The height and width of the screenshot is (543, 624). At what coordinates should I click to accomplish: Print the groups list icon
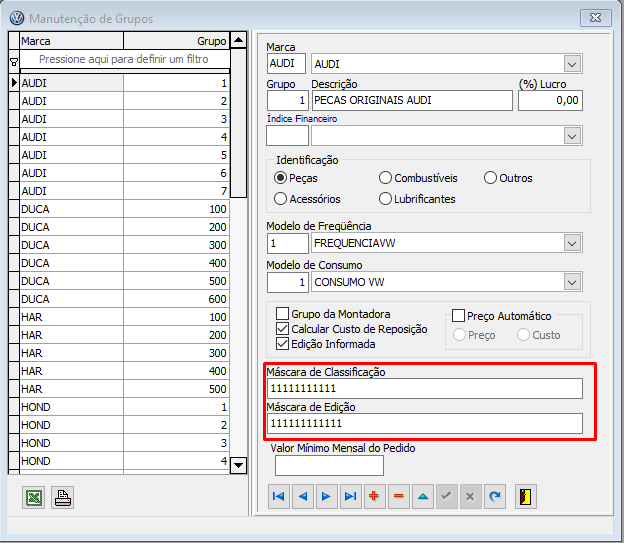coord(63,498)
